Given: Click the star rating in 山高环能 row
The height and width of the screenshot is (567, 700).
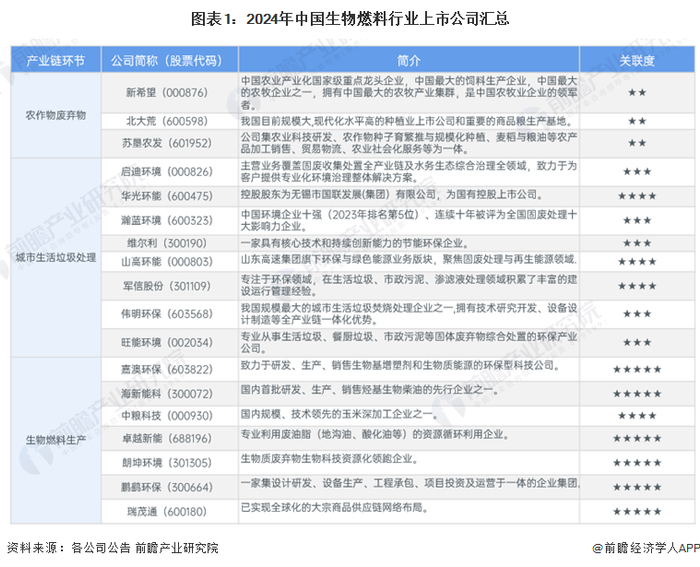Looking at the screenshot, I should [637, 262].
